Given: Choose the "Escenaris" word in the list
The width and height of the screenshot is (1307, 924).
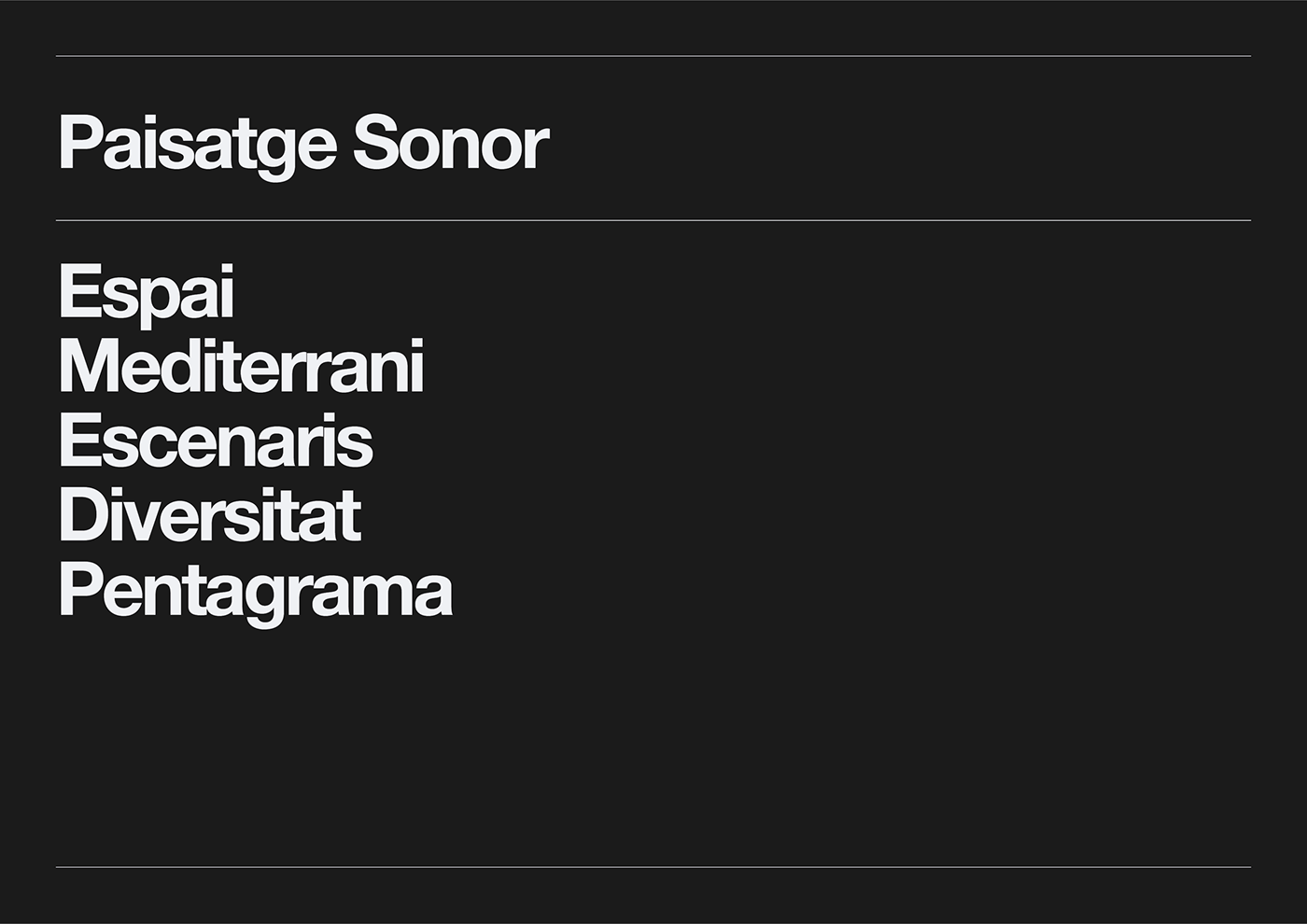Looking at the screenshot, I should click(216, 441).
